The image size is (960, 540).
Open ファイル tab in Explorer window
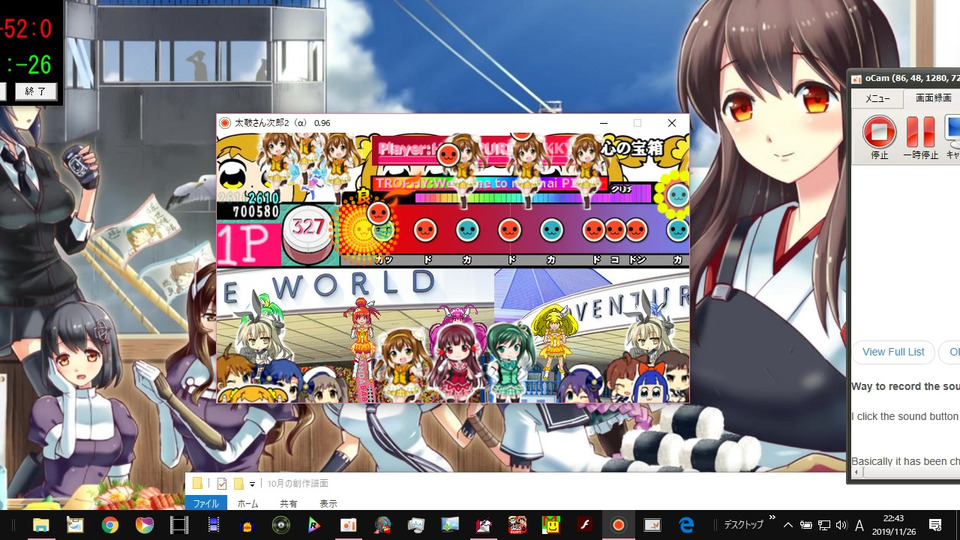(206, 503)
